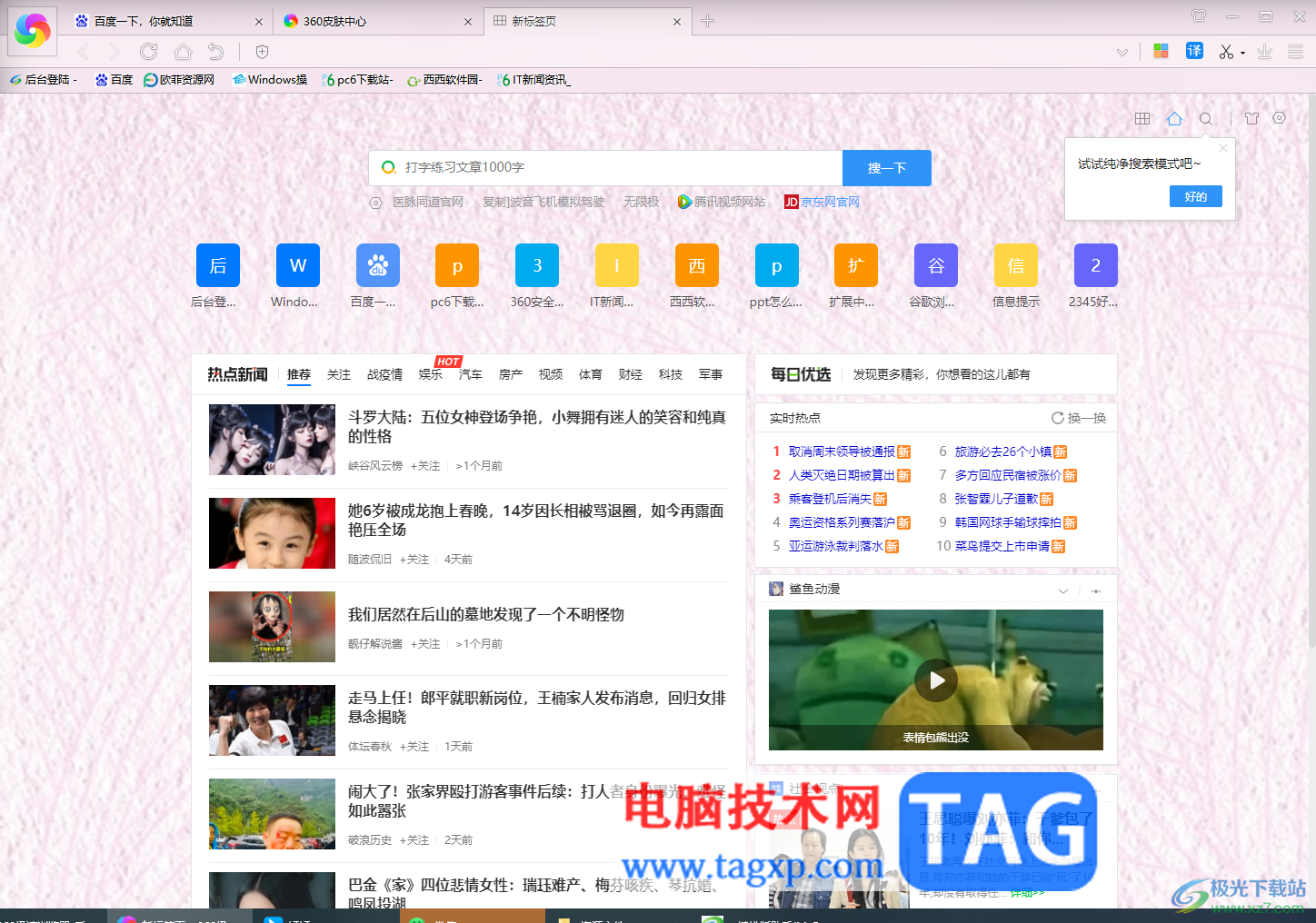Open the 欧菲资源网 bookmark
This screenshot has width=1316, height=923.
point(180,80)
